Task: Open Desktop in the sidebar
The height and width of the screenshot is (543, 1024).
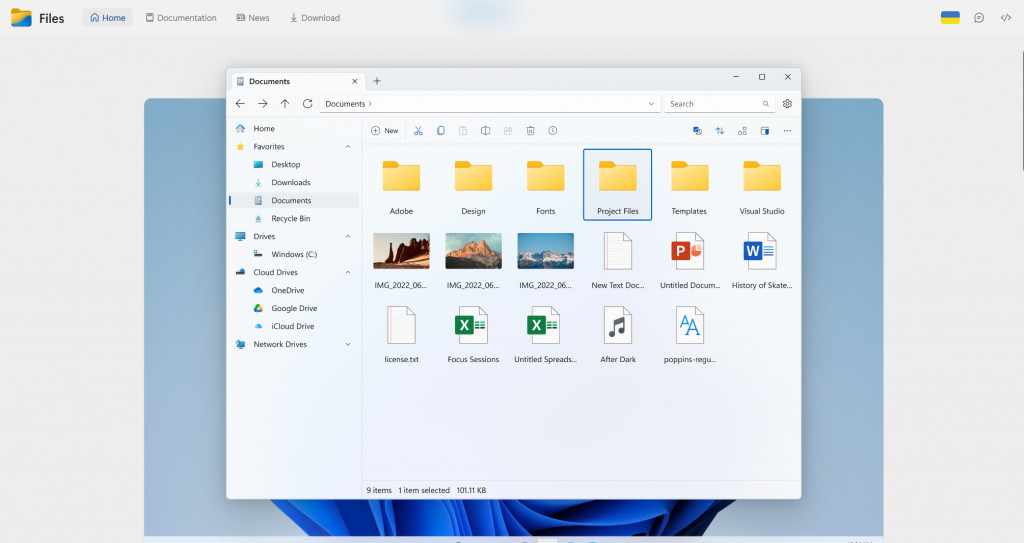Action: pos(295,165)
